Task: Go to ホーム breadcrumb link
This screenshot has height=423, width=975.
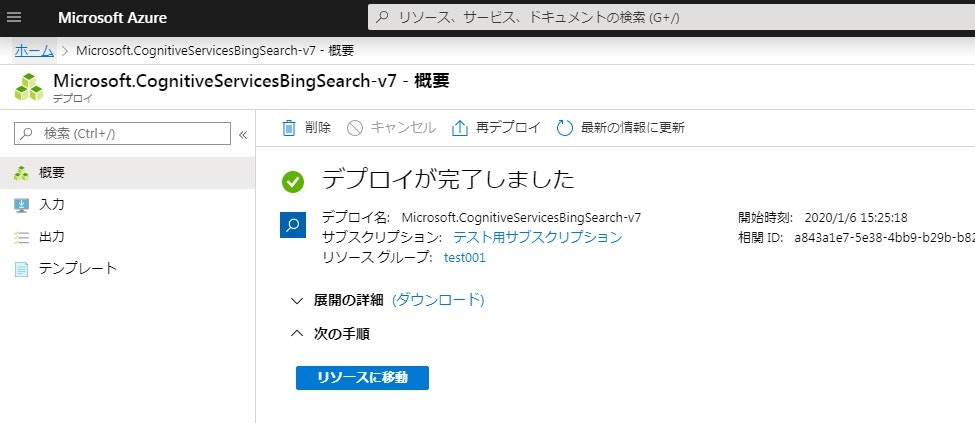Action: tap(34, 50)
